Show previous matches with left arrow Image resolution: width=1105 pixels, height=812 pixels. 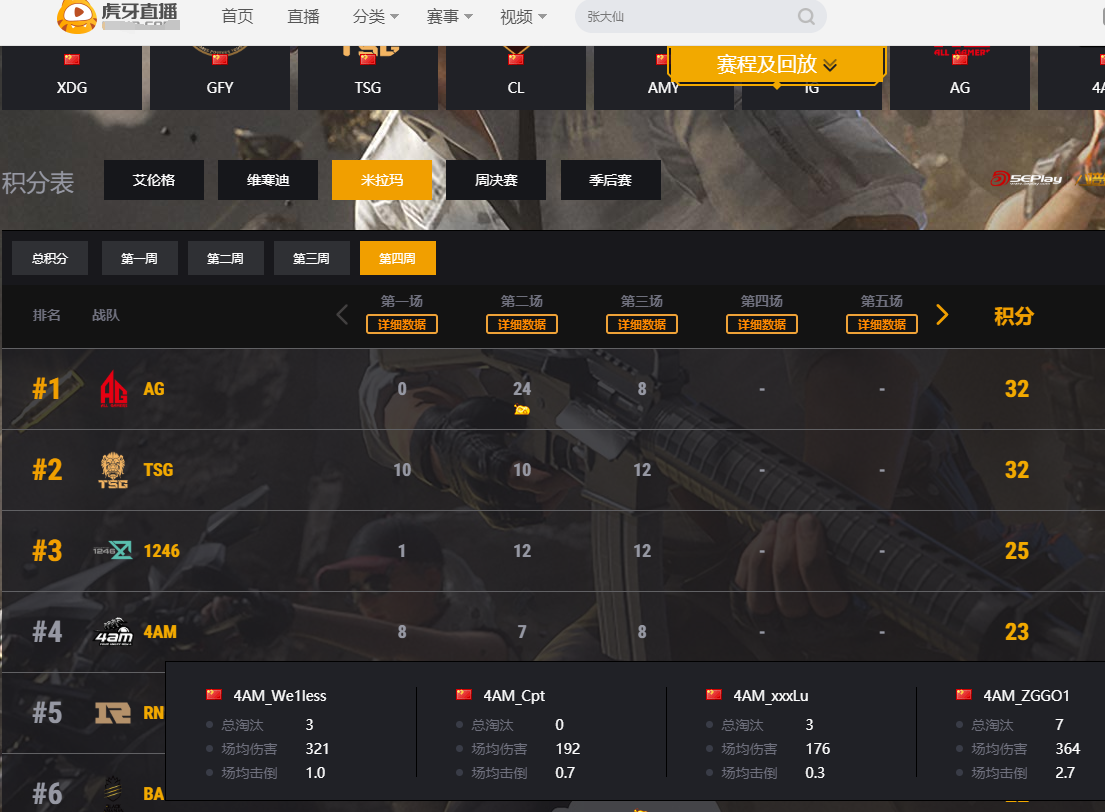pos(342,314)
